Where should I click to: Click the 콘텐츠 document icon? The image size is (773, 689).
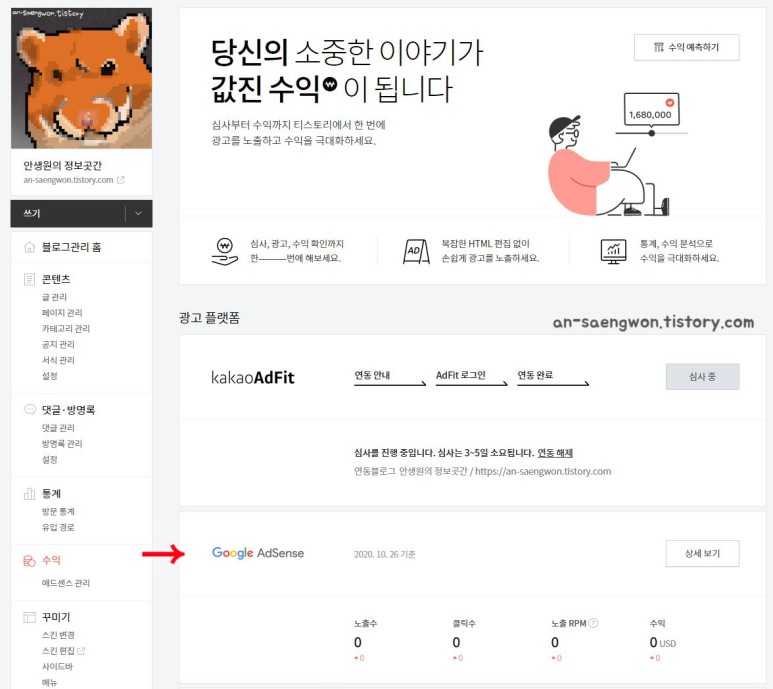click(x=30, y=279)
